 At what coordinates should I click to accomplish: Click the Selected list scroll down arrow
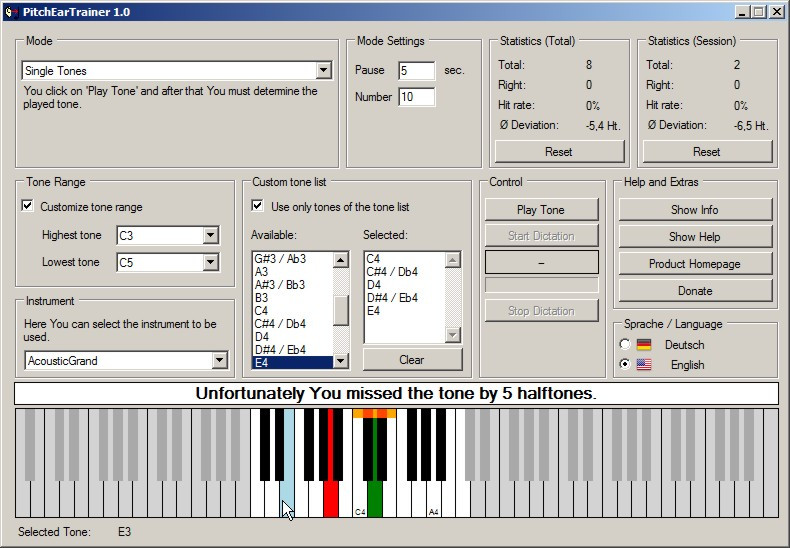click(452, 334)
